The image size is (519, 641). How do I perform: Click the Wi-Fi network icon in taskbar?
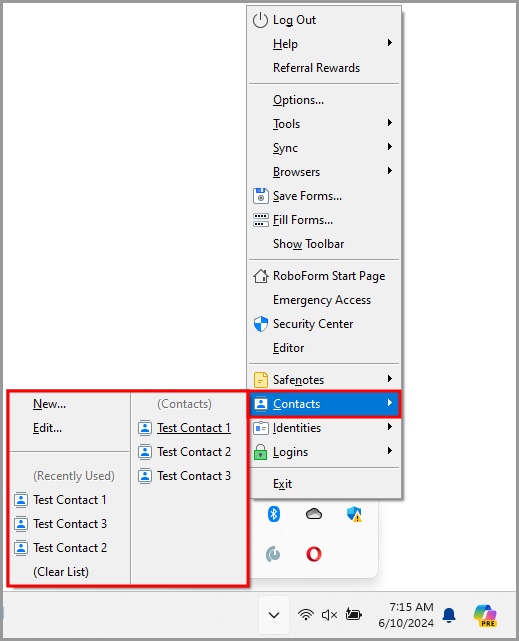point(306,614)
